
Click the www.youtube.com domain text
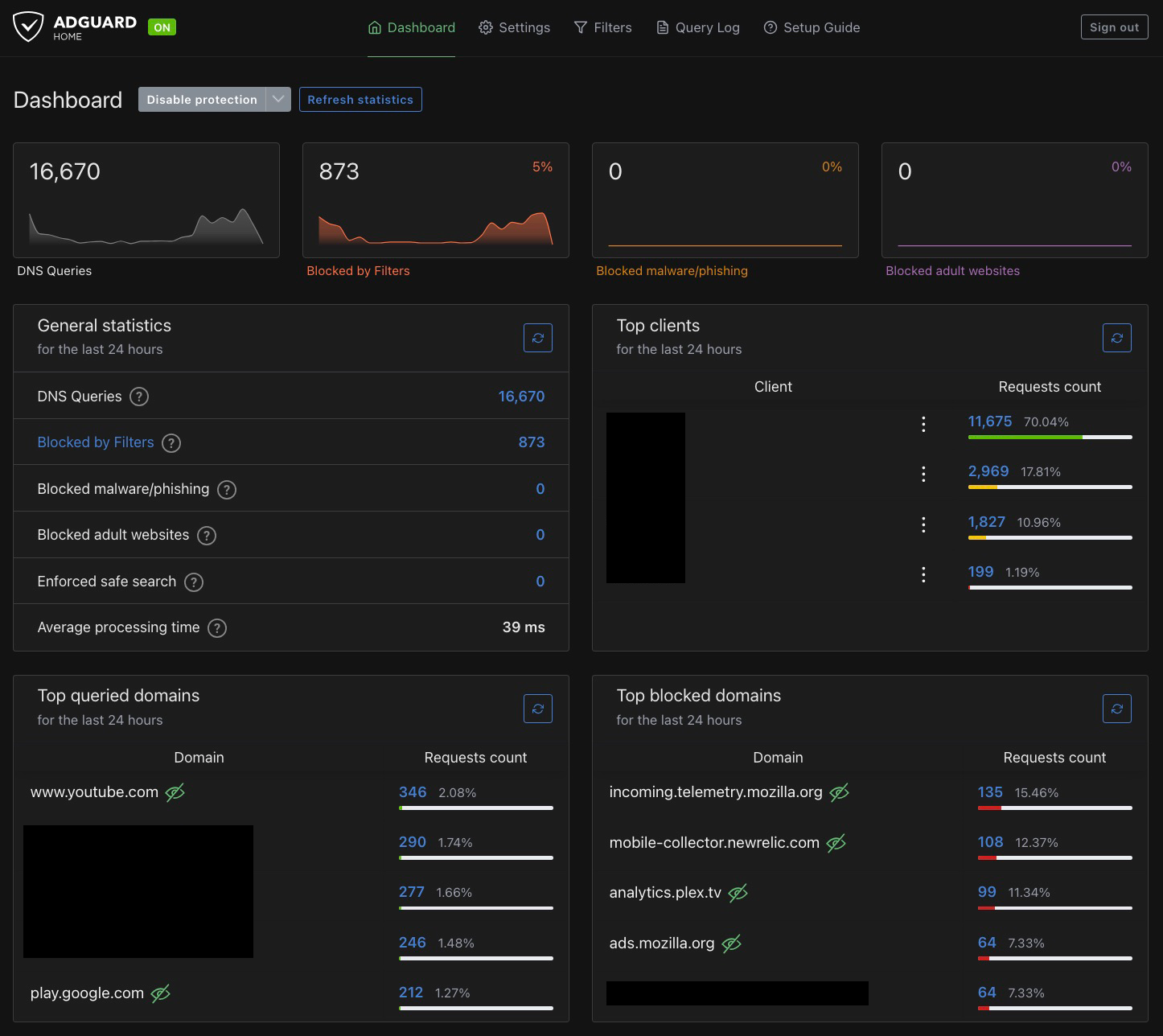coord(94,792)
